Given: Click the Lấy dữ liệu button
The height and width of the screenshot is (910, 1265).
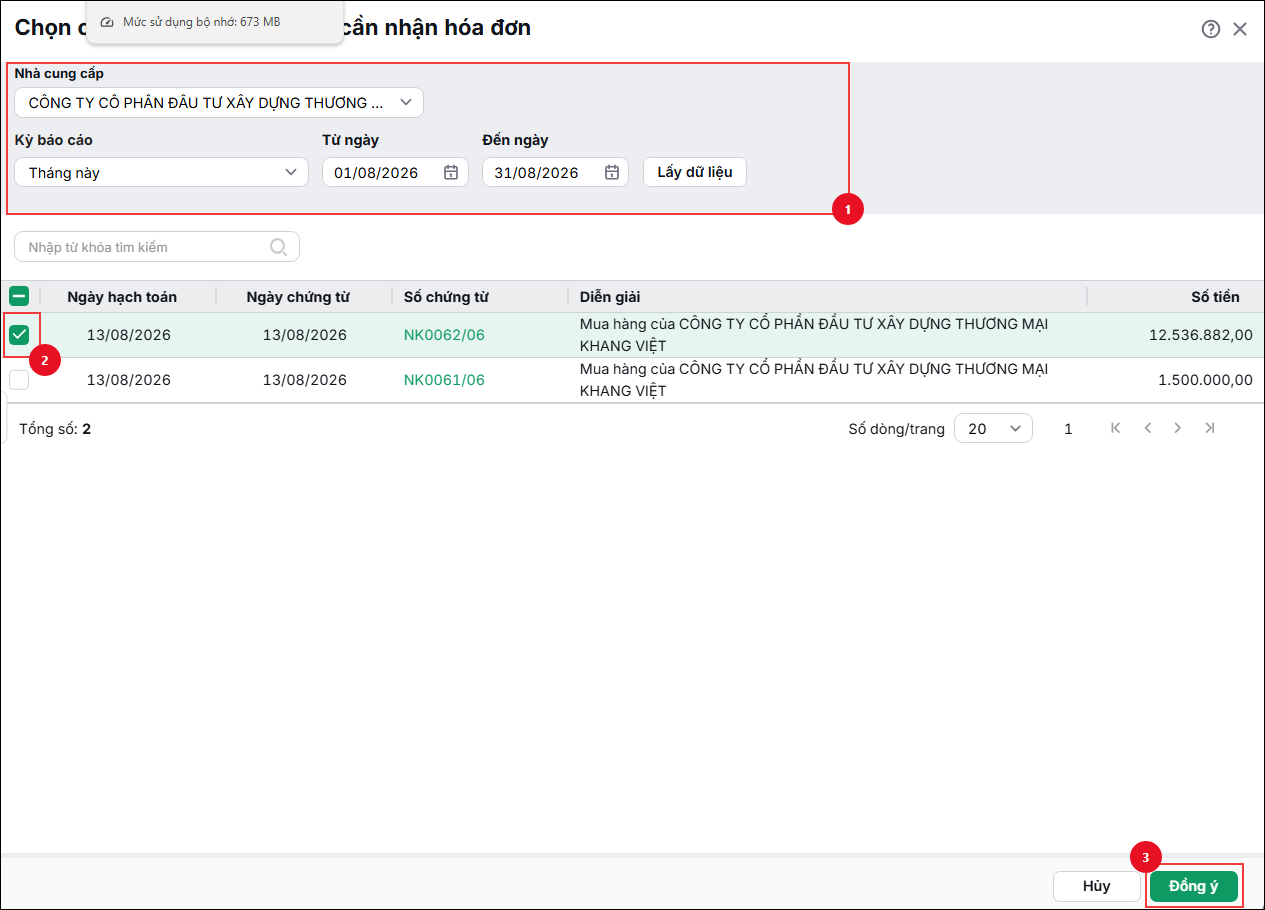Looking at the screenshot, I should (x=695, y=172).
